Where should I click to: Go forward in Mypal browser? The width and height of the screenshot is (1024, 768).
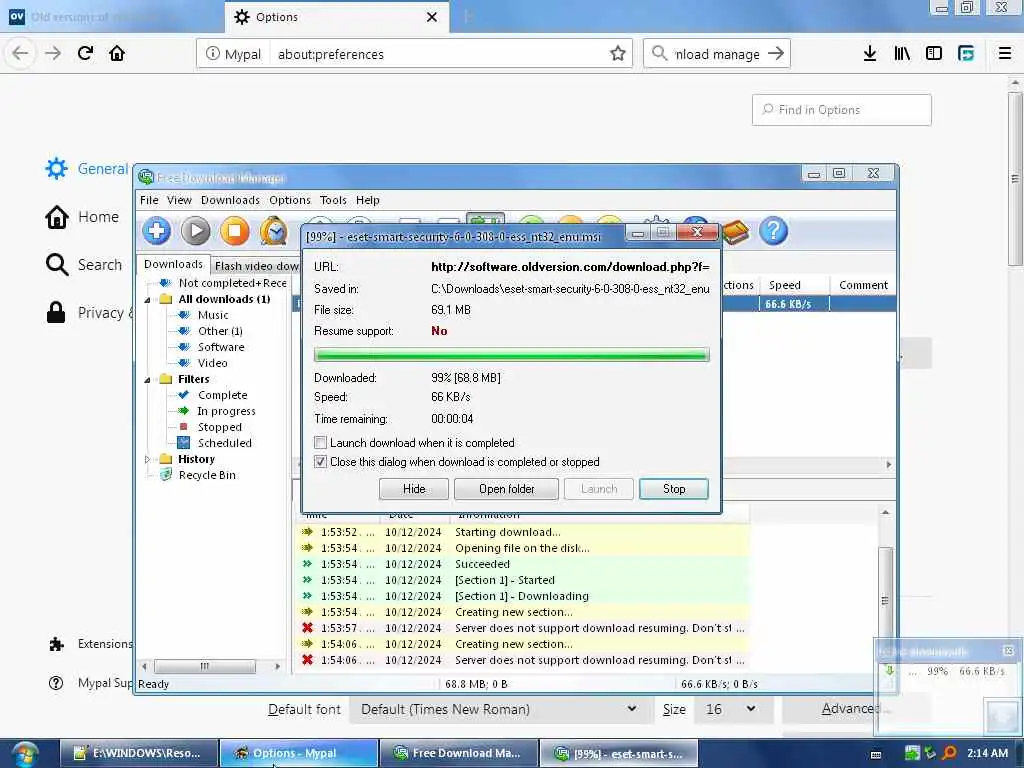(53, 53)
